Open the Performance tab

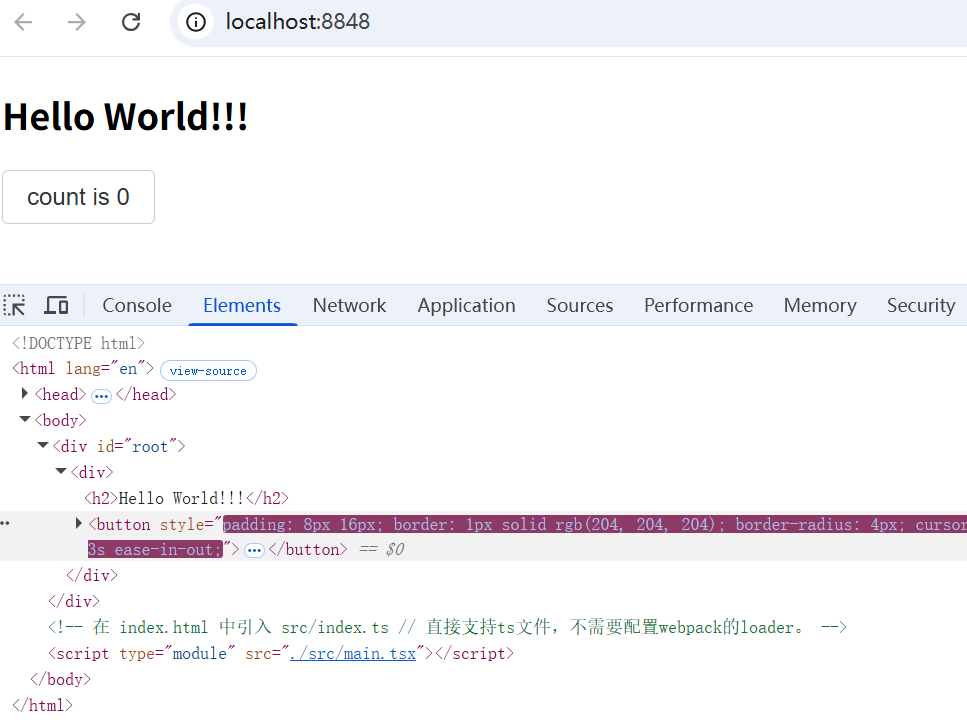(698, 305)
